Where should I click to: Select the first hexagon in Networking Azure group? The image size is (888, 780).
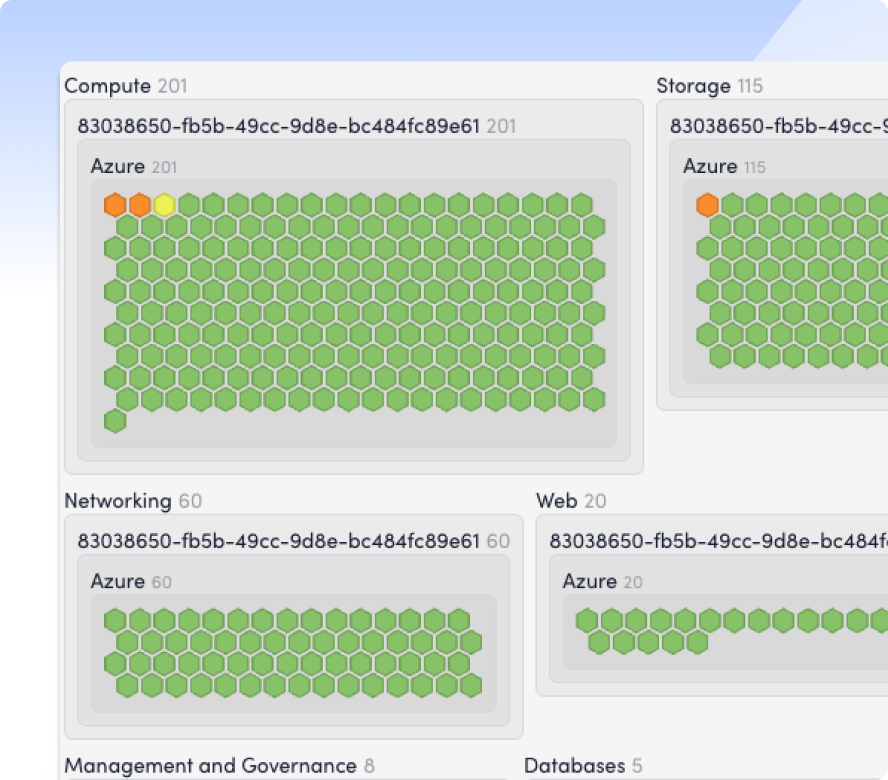(x=115, y=620)
